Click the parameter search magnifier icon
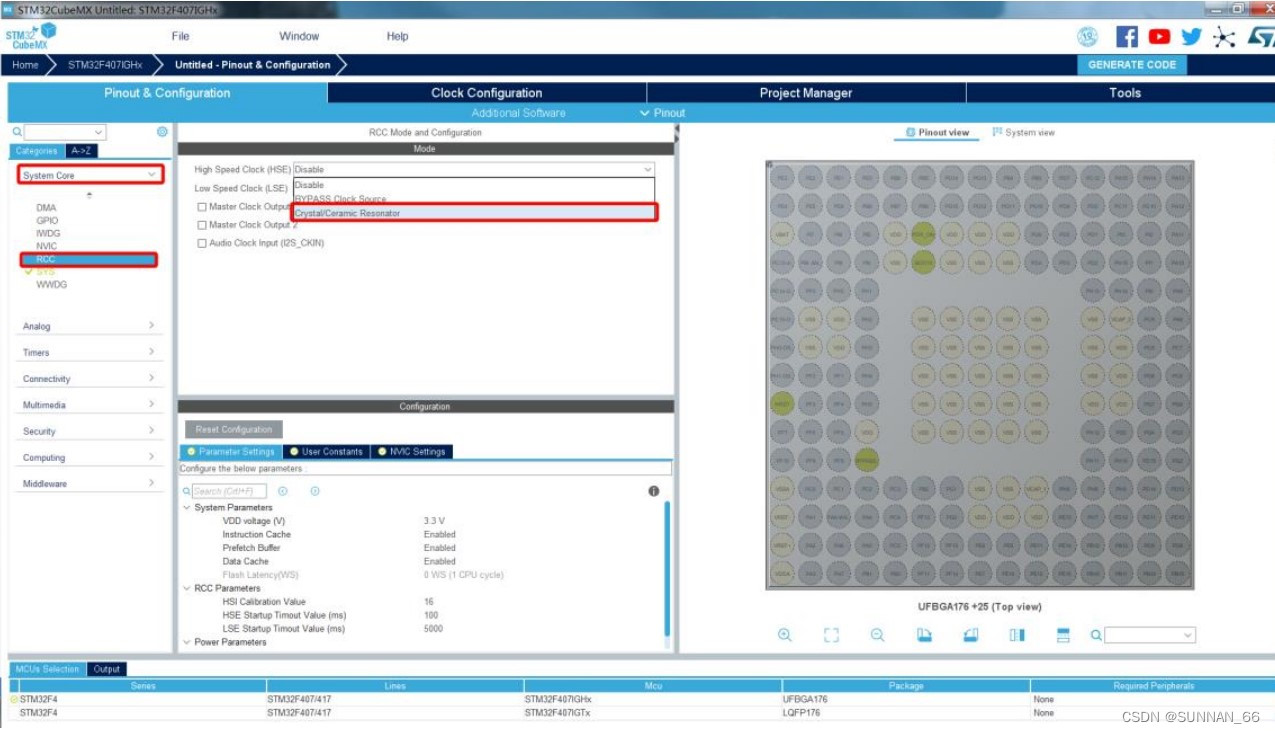The image size is (1275, 733). coord(186,491)
